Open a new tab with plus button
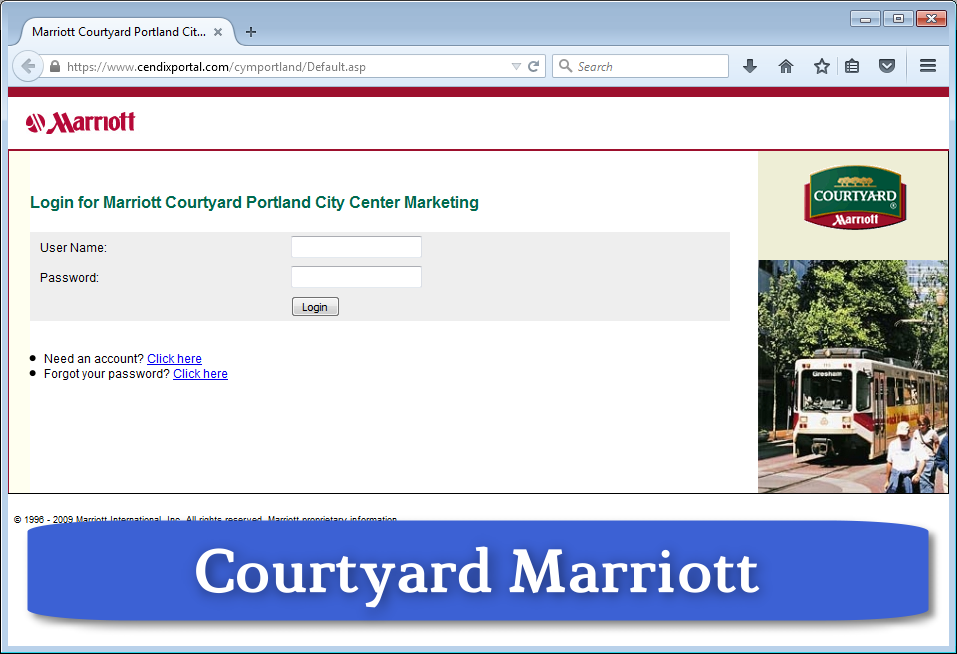This screenshot has height=654, width=957. [251, 32]
